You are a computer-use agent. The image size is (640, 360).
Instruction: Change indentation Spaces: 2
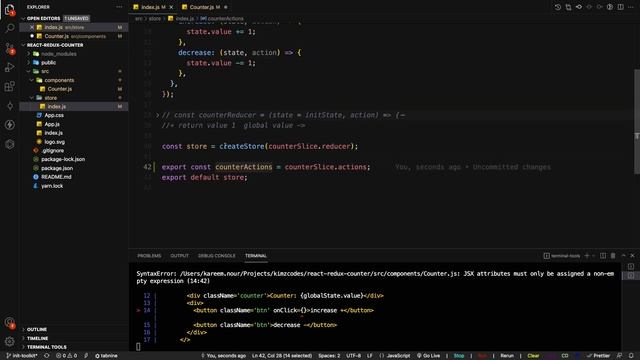tap(329, 356)
